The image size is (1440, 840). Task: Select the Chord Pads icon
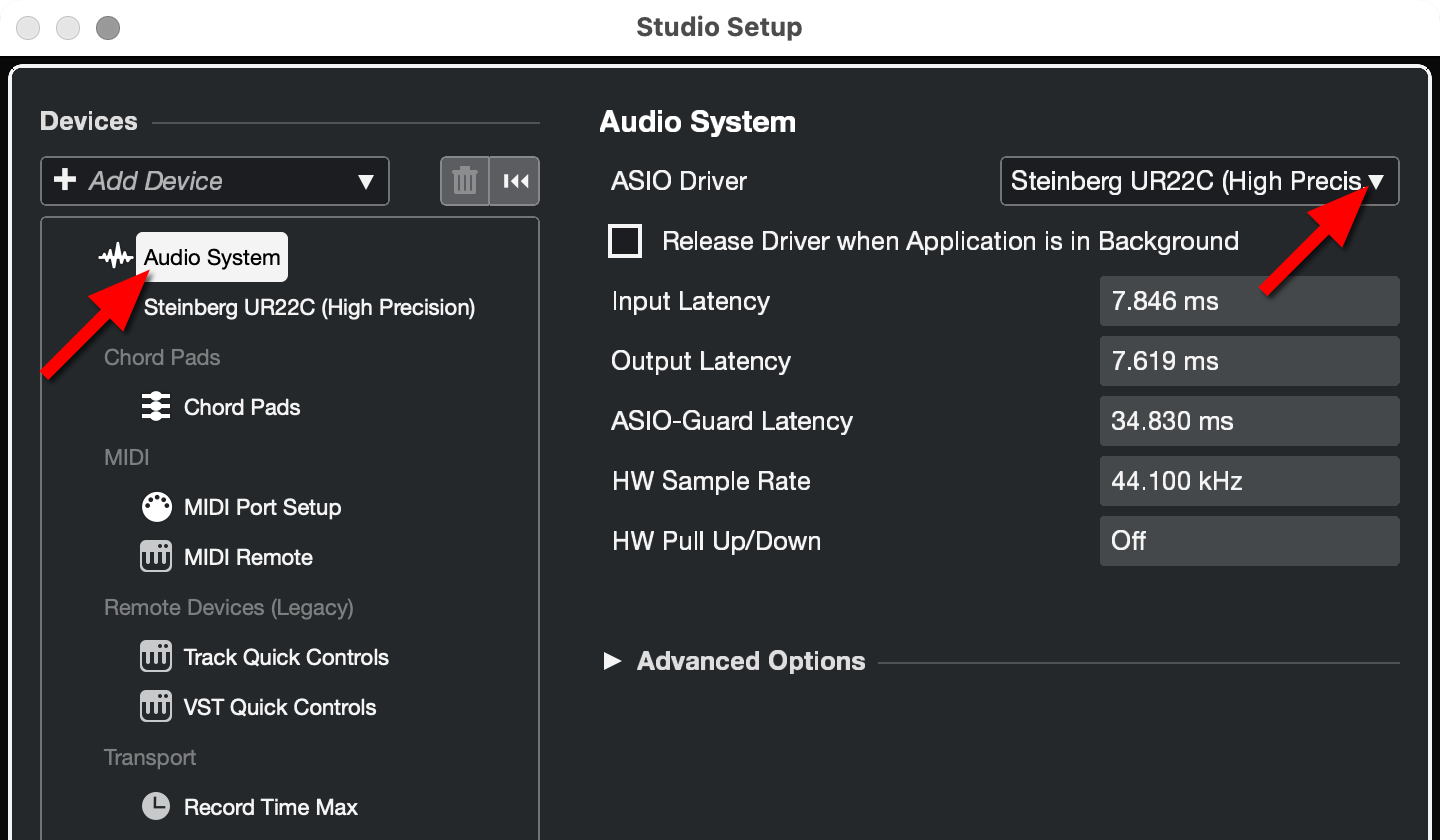tap(156, 406)
